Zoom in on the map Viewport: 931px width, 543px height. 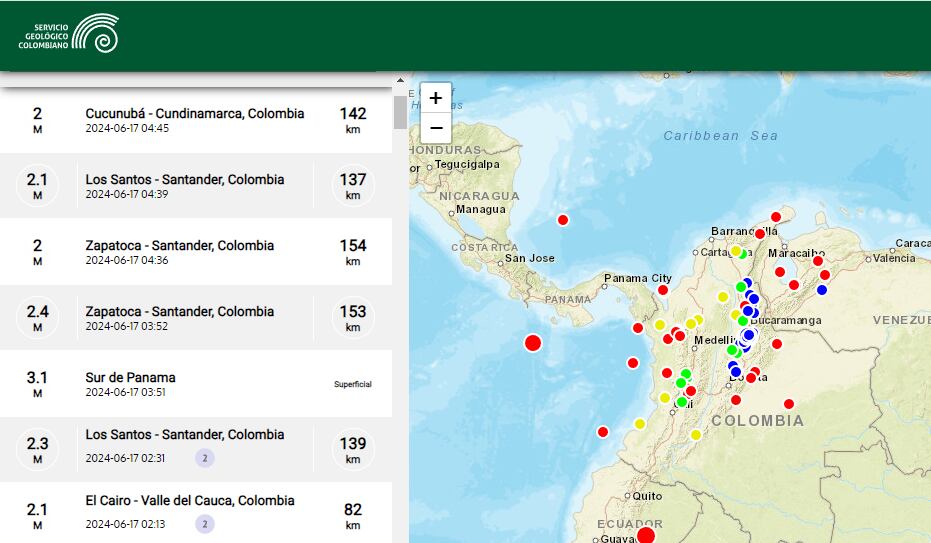tap(436, 98)
